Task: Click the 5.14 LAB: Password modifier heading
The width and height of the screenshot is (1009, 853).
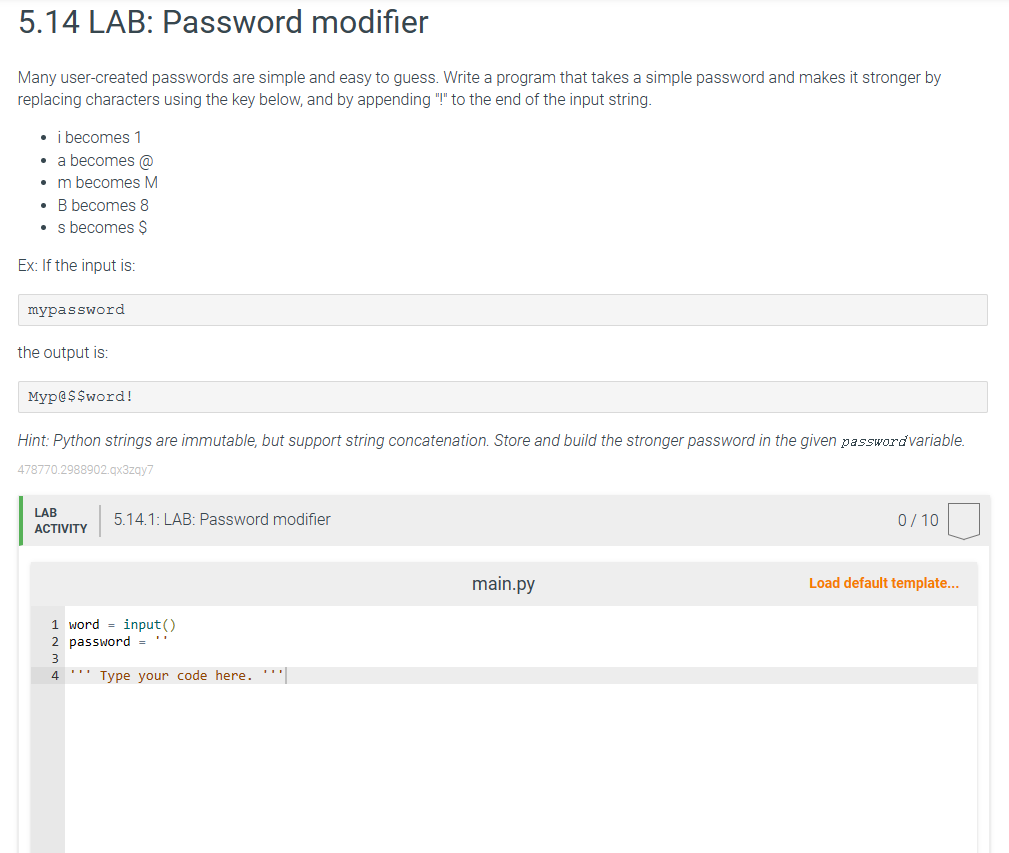Action: (223, 23)
